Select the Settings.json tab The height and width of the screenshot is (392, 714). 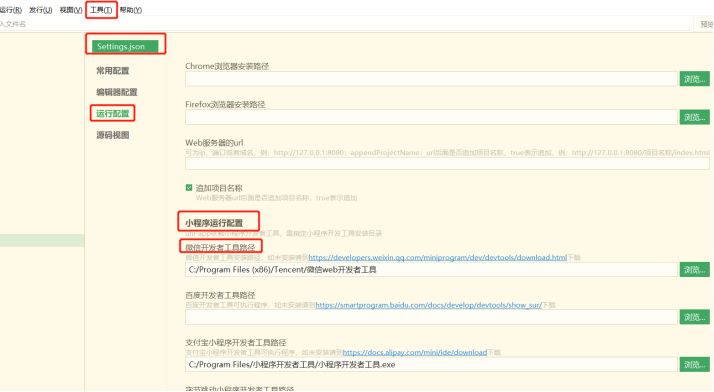click(125, 46)
